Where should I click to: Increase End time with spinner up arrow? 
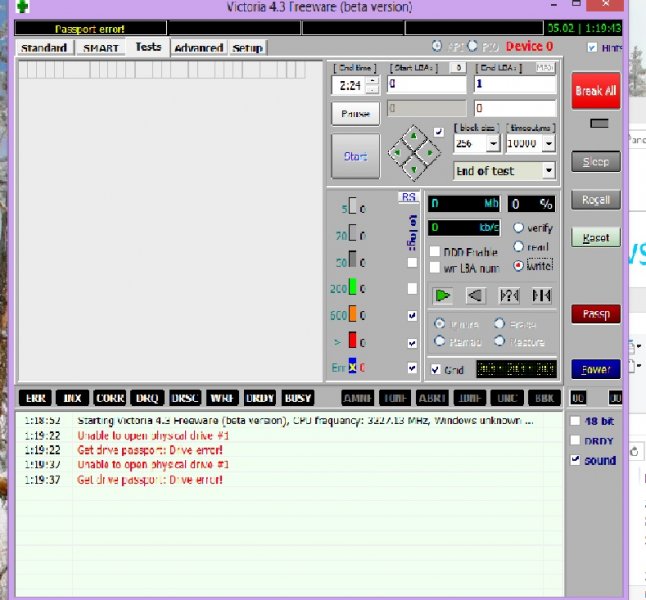coord(372,80)
